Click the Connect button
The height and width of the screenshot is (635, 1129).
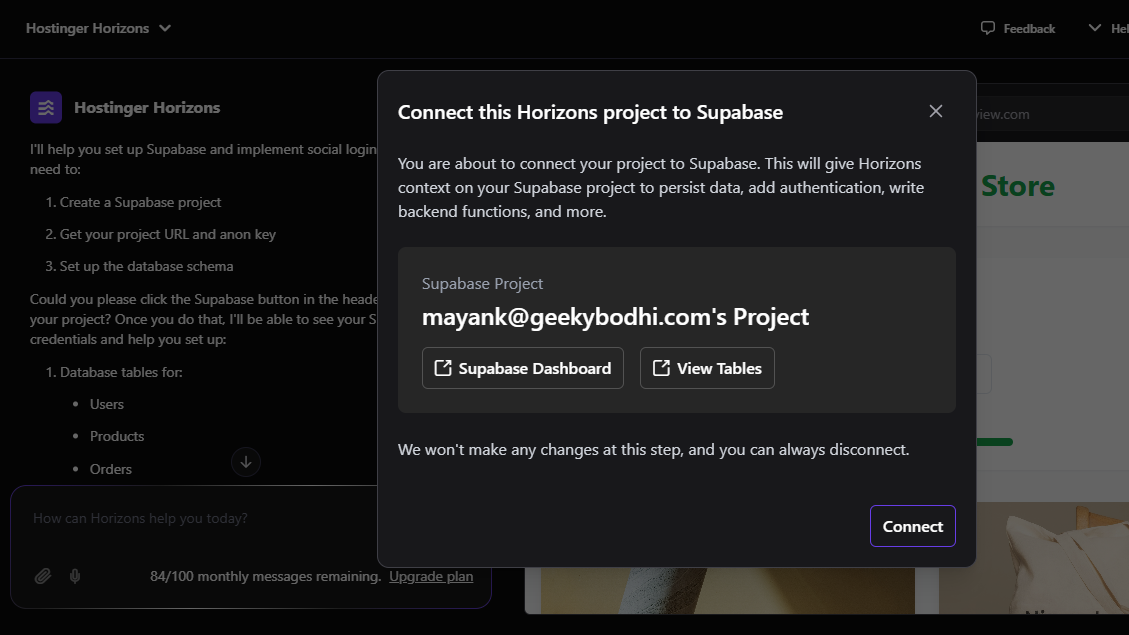click(x=912, y=525)
